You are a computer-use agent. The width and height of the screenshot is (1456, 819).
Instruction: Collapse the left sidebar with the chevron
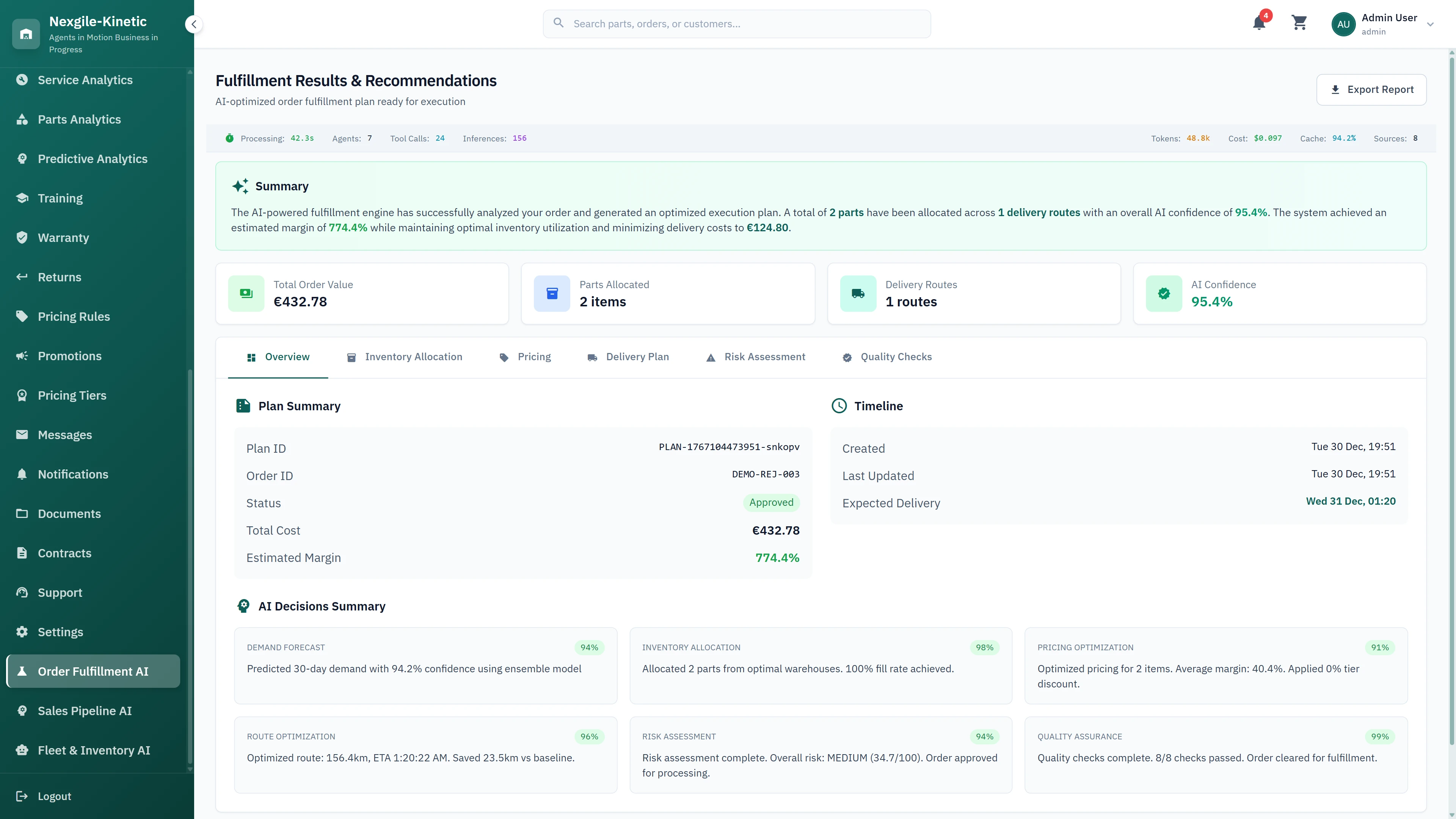tap(194, 24)
